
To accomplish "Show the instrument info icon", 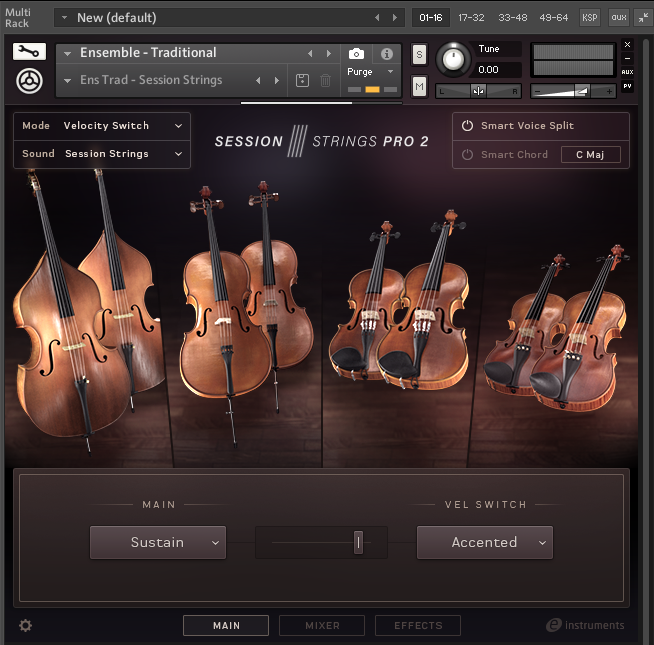I will click(x=387, y=54).
